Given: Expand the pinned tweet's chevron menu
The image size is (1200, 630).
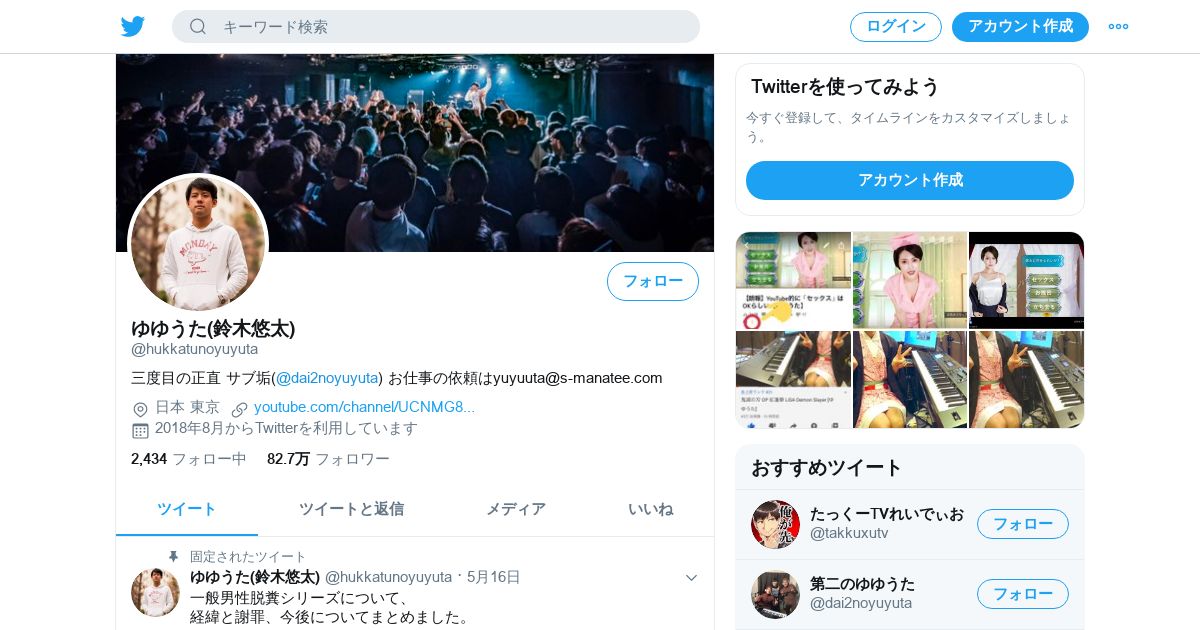Looking at the screenshot, I should (691, 577).
